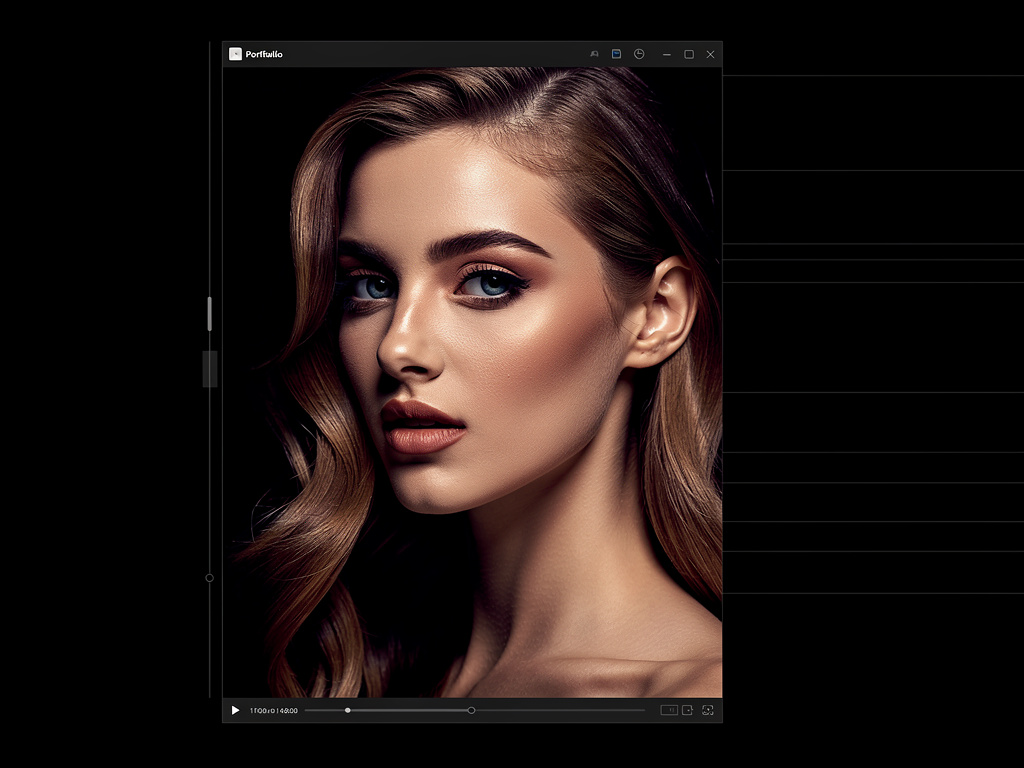
Task: Maximize the Portfolio window
Action: pos(687,54)
